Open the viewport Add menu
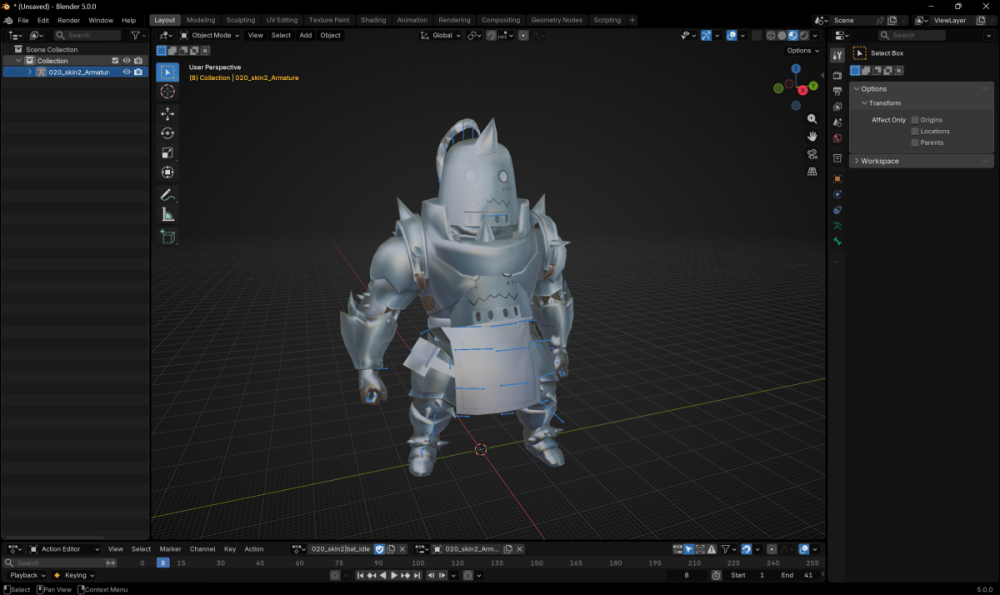 305,36
